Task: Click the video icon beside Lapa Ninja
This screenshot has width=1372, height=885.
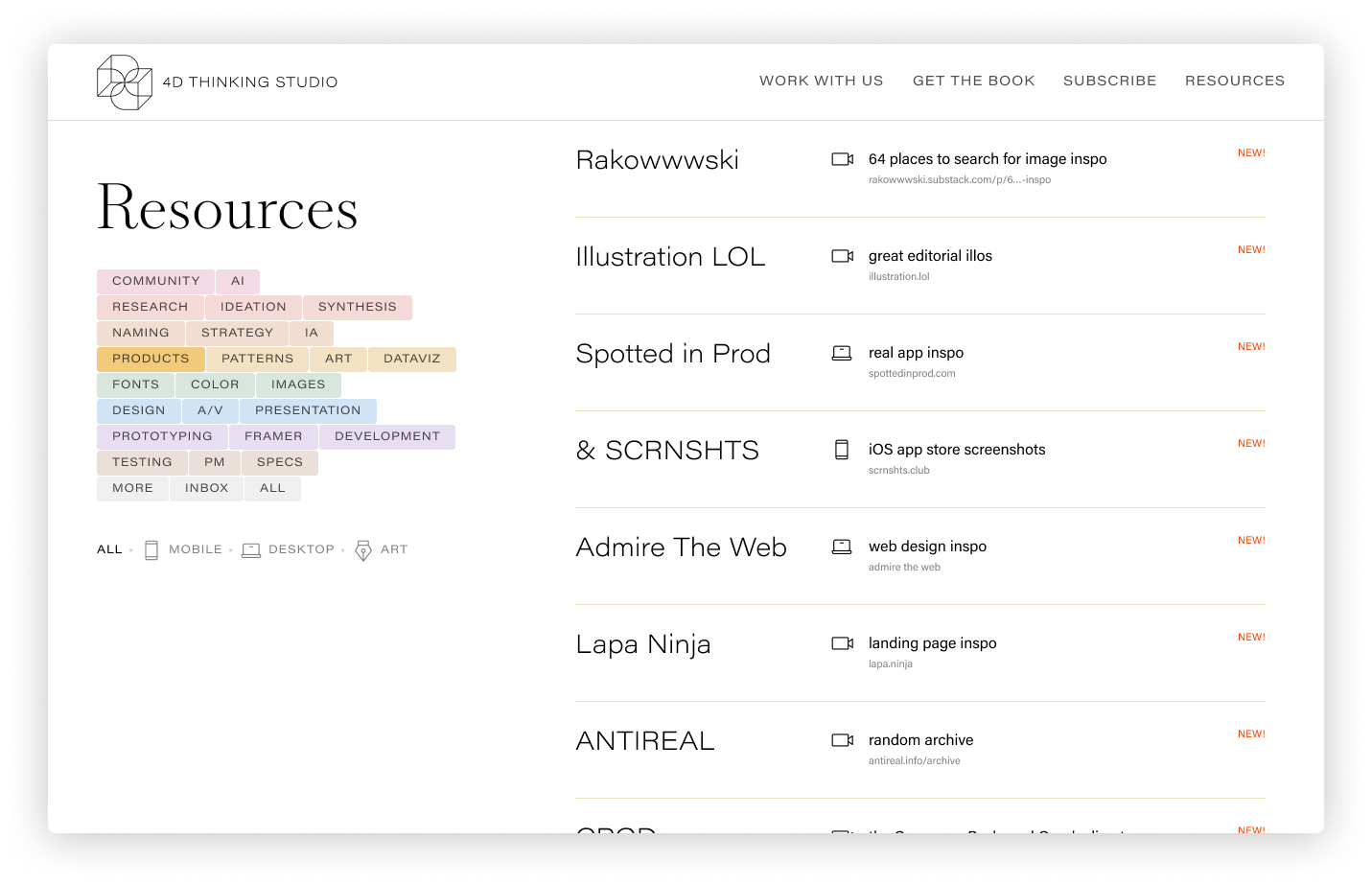Action: pyautogui.click(x=842, y=643)
